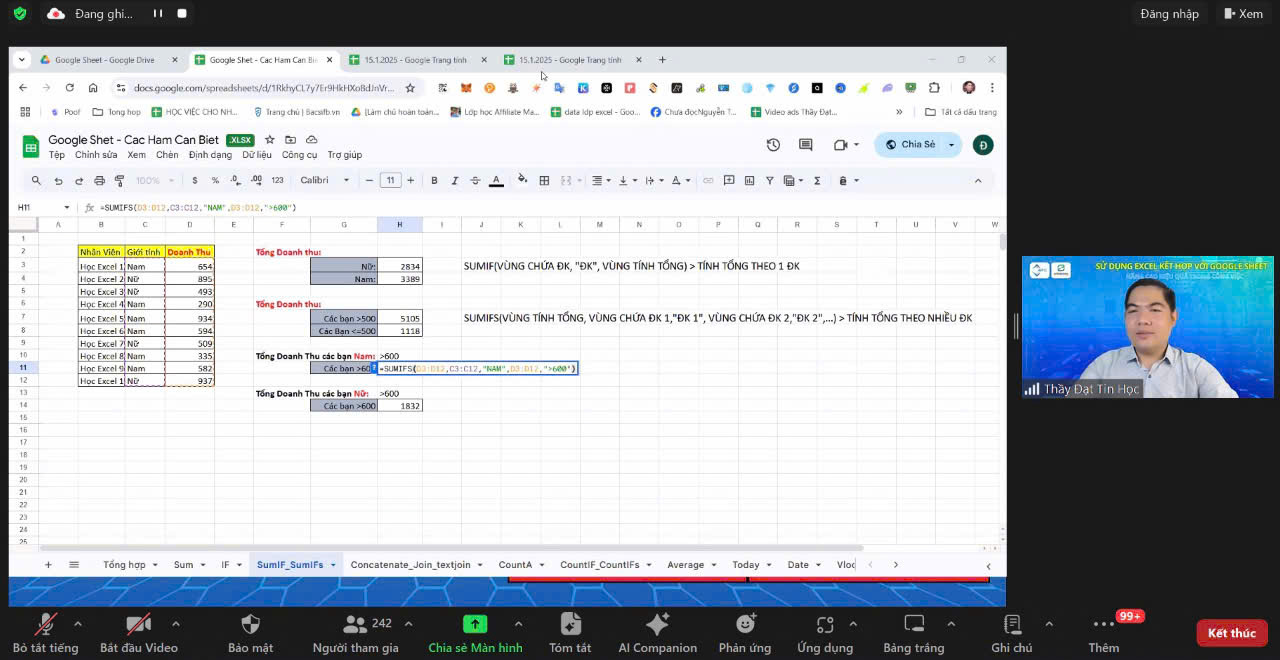This screenshot has width=1280, height=660.
Task: Open the Chỉnh sửa menu
Action: (96, 155)
